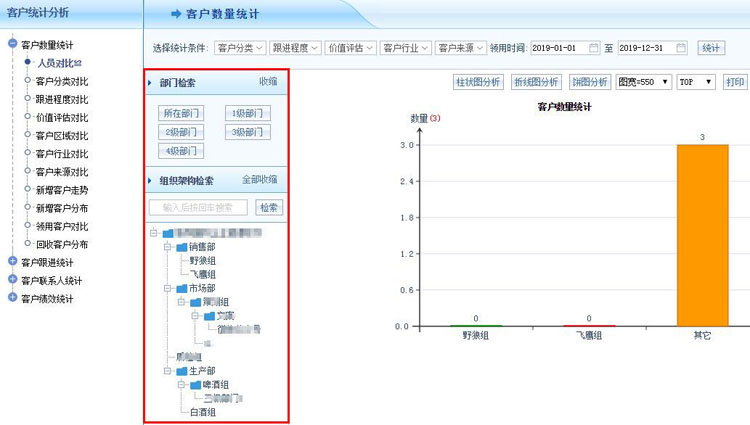Open 价值评估对比 report
The width and height of the screenshot is (750, 425).
pyautogui.click(x=62, y=118)
